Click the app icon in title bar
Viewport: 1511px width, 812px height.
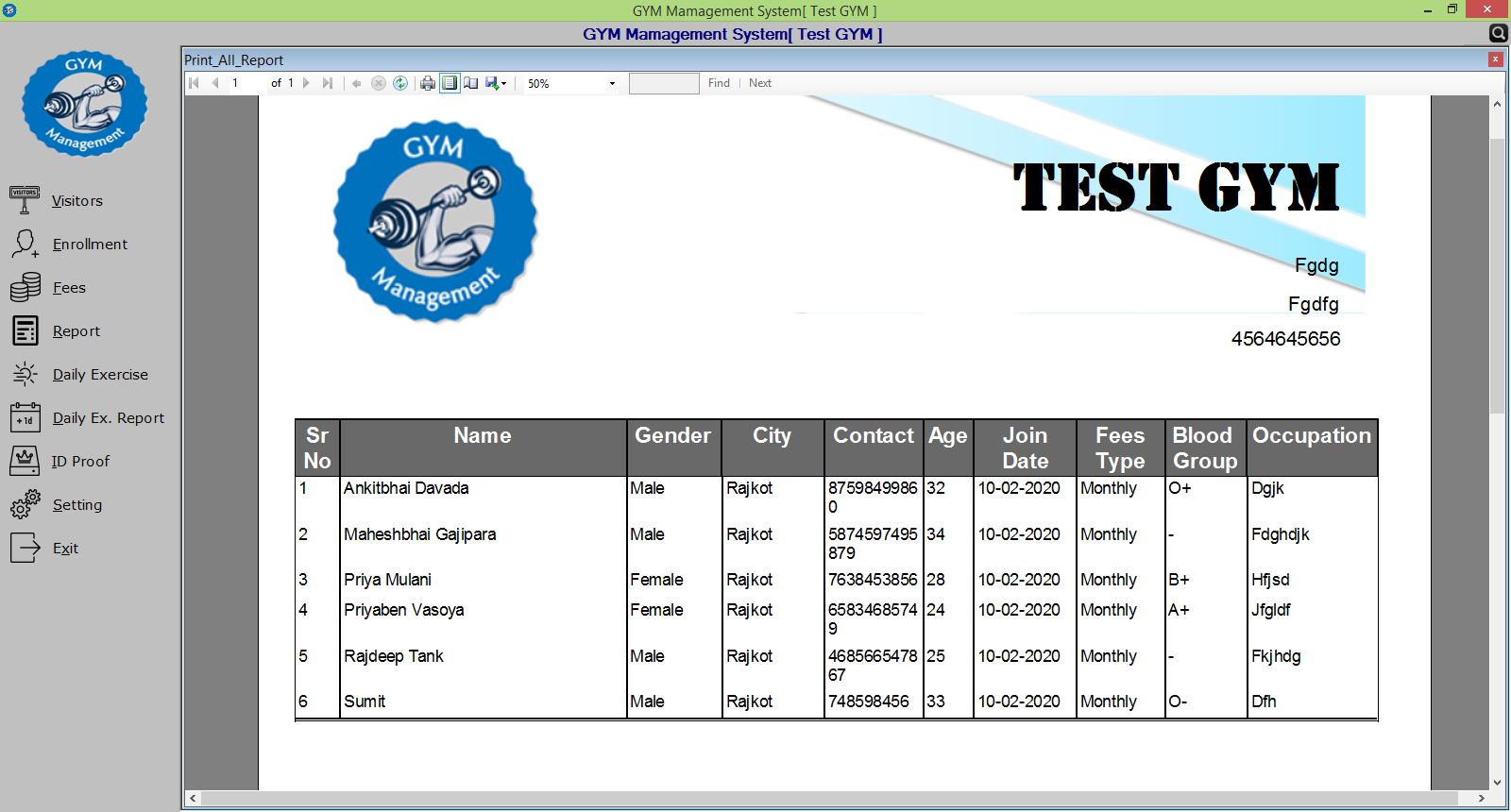pyautogui.click(x=9, y=10)
